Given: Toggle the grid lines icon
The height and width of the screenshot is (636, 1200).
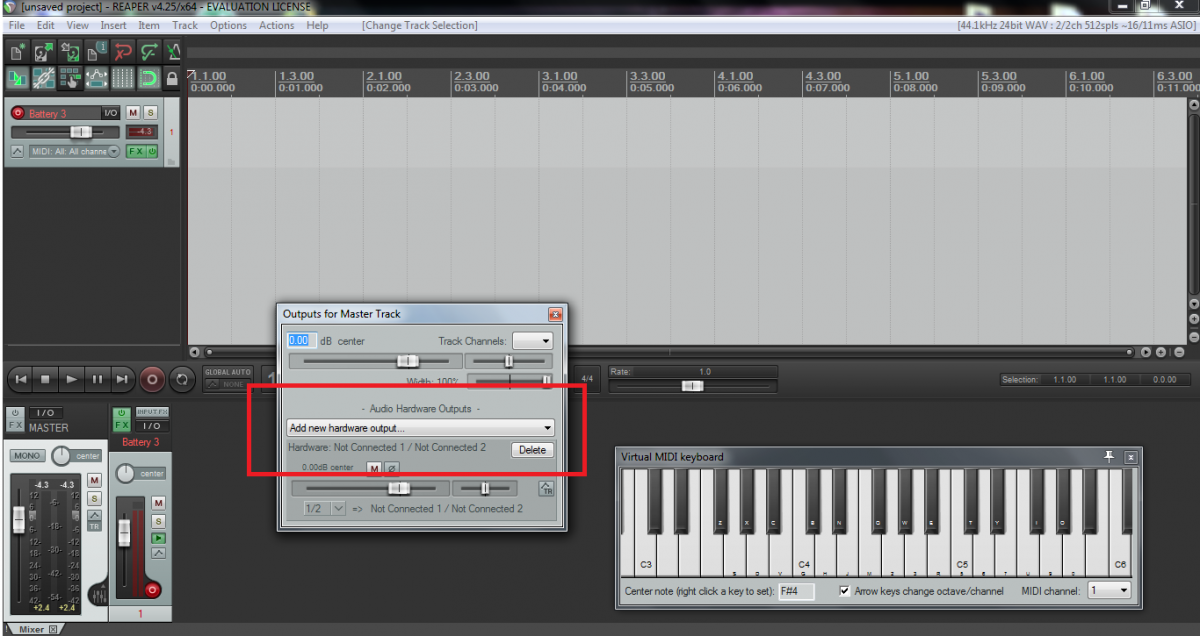Looking at the screenshot, I should click(122, 77).
